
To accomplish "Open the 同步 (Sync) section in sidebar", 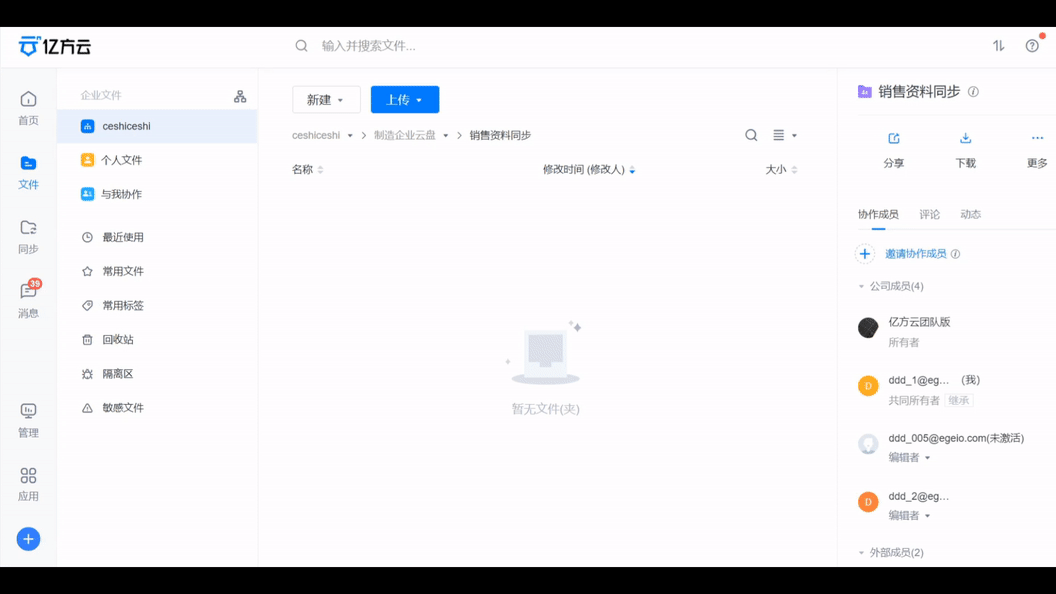I will [28, 237].
